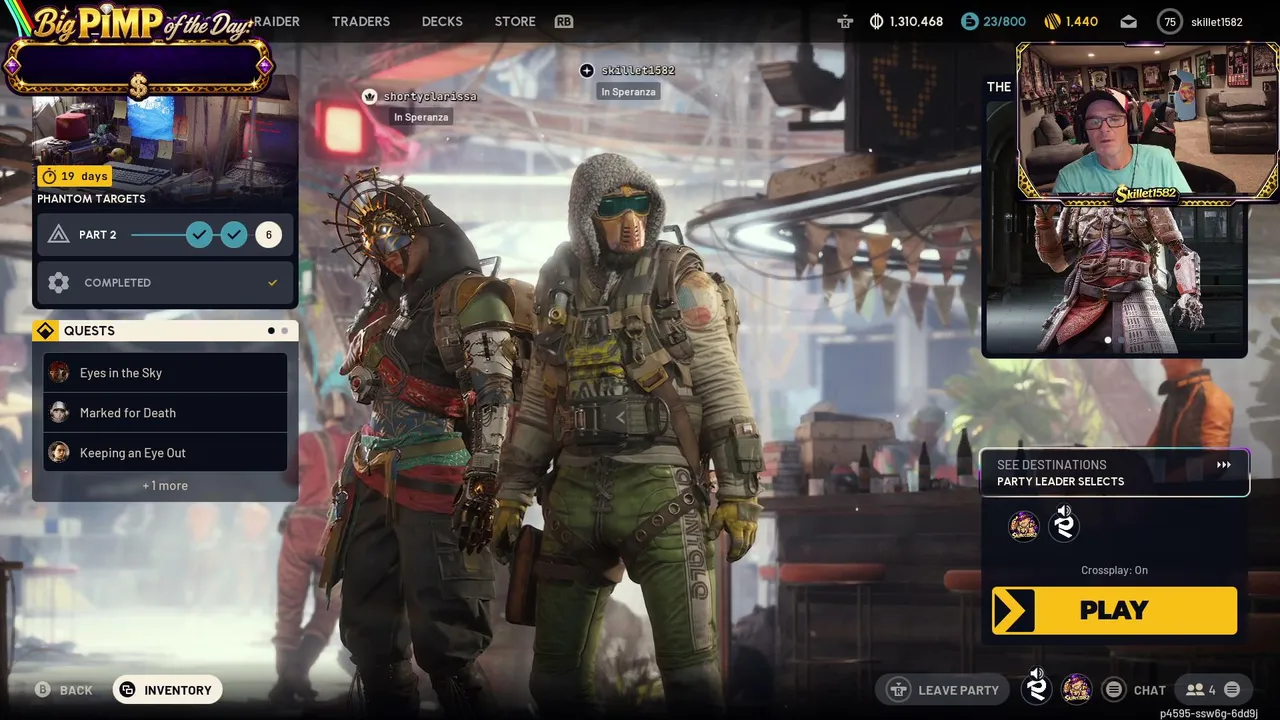Open the Eyes in the Sky quest

(x=165, y=373)
